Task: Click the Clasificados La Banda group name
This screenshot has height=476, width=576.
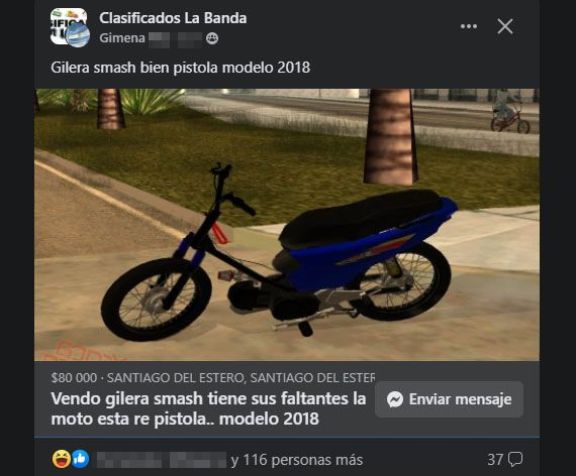Action: point(173,18)
